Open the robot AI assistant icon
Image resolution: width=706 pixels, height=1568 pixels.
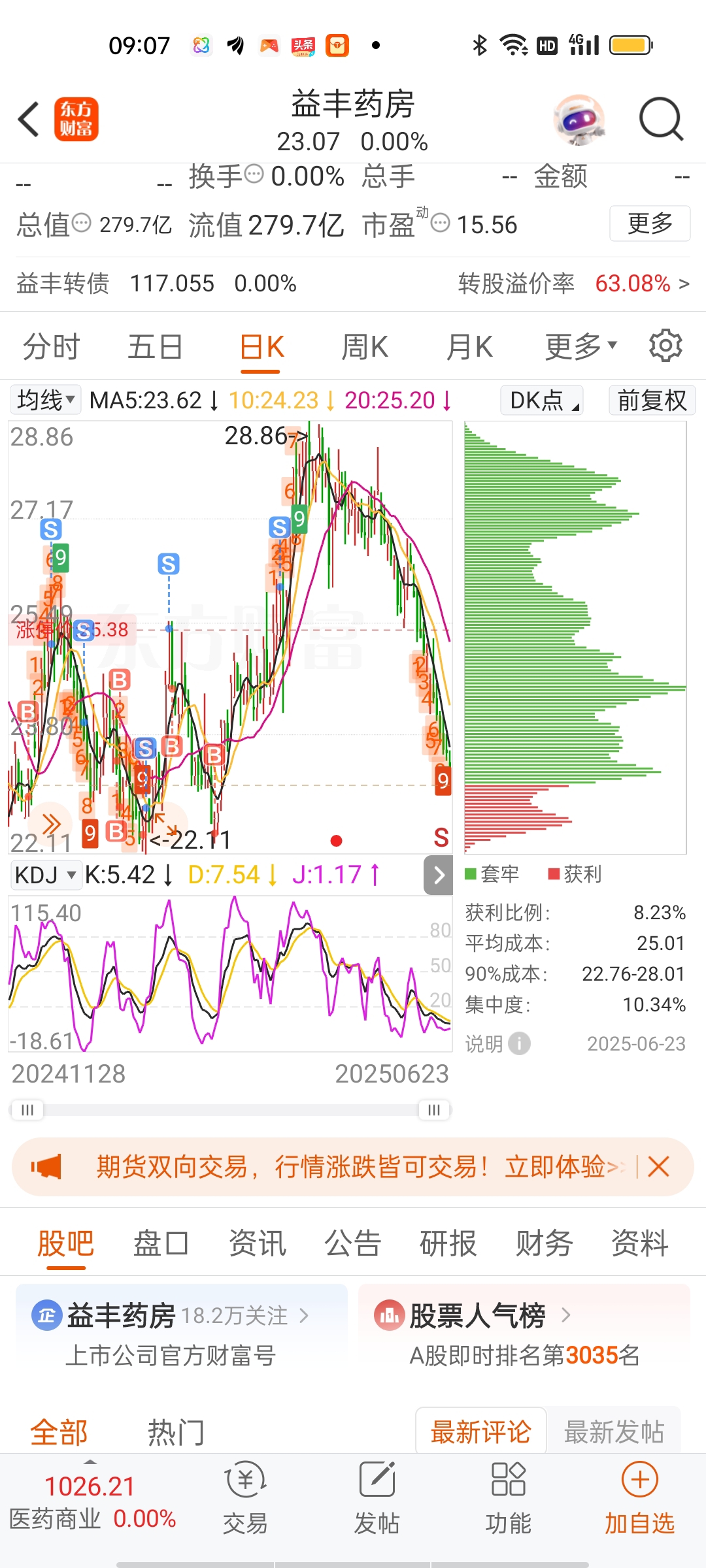(x=578, y=120)
